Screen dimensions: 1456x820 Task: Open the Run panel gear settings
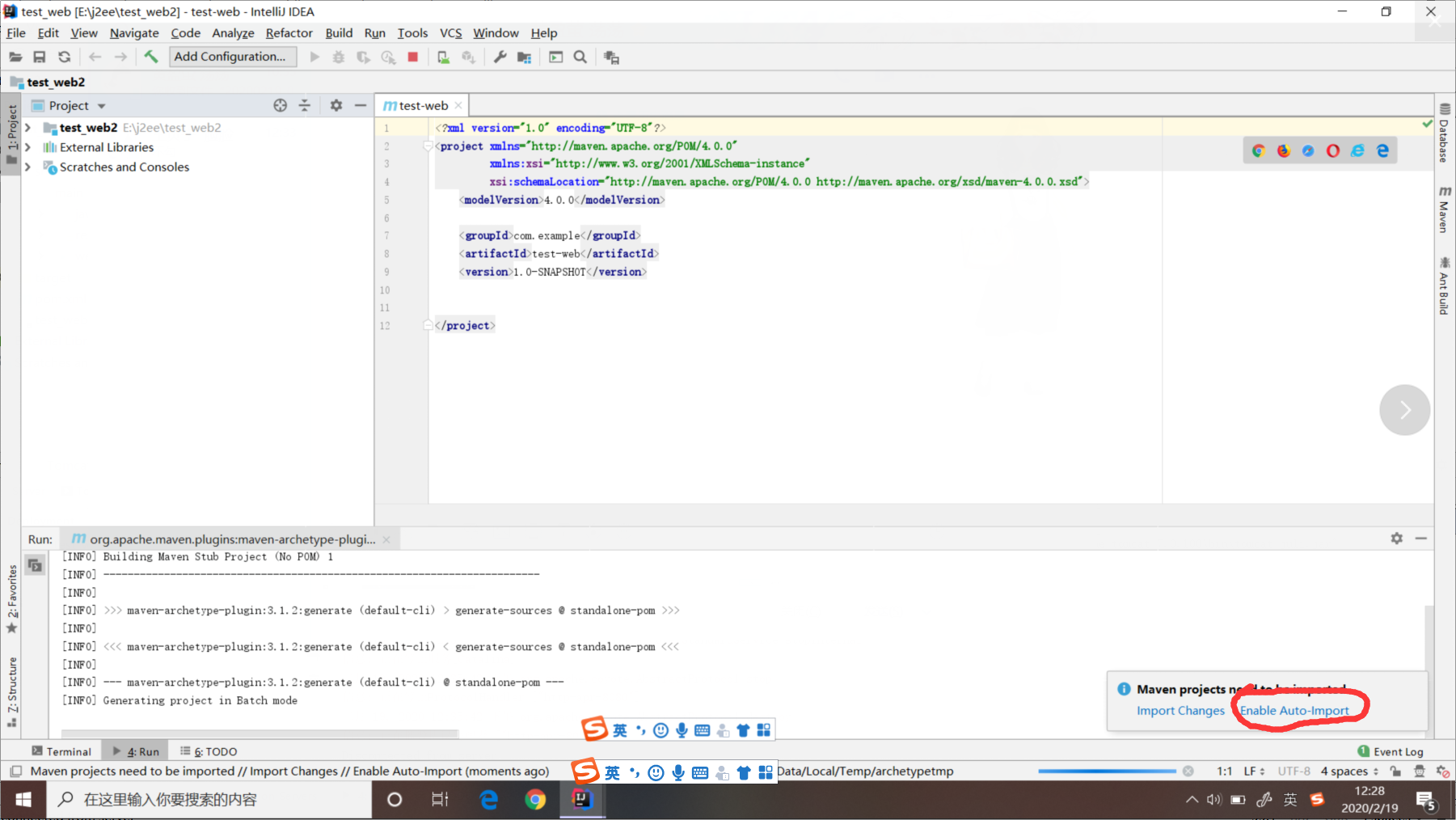(x=1396, y=539)
